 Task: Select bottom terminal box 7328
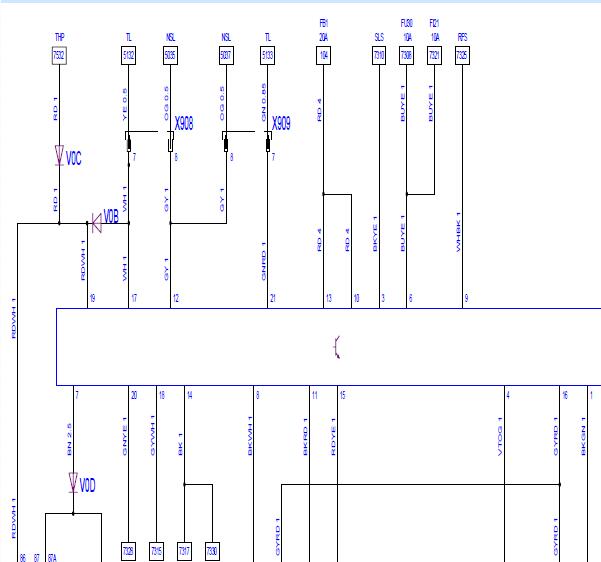[x=128, y=551]
